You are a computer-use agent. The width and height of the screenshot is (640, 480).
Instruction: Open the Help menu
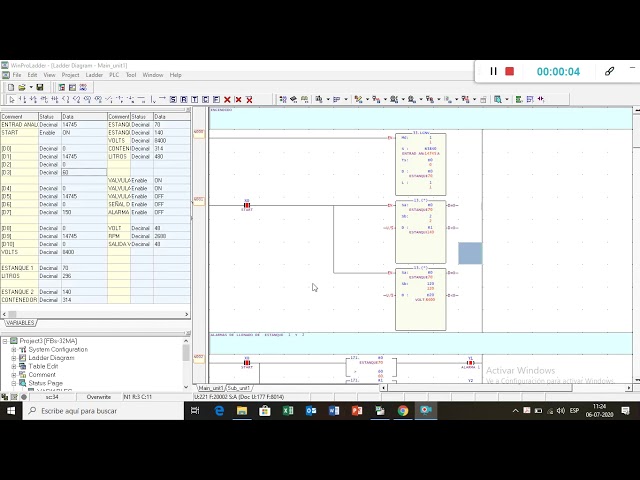click(176, 75)
